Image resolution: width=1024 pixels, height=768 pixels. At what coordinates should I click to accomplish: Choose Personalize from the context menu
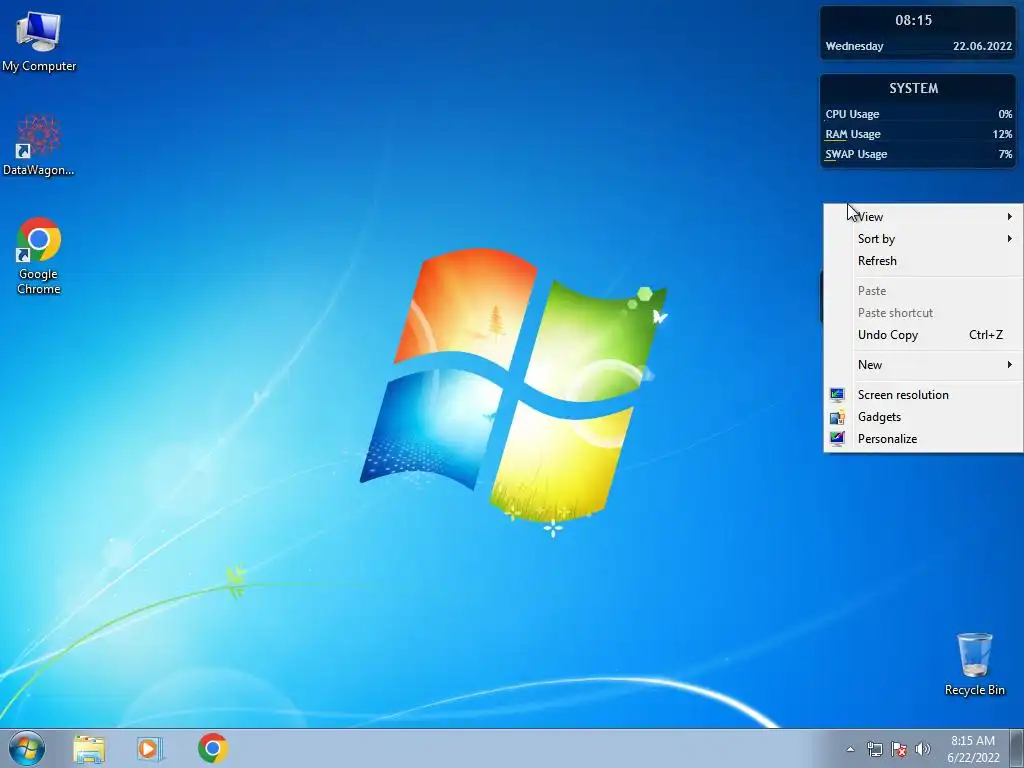click(923, 440)
